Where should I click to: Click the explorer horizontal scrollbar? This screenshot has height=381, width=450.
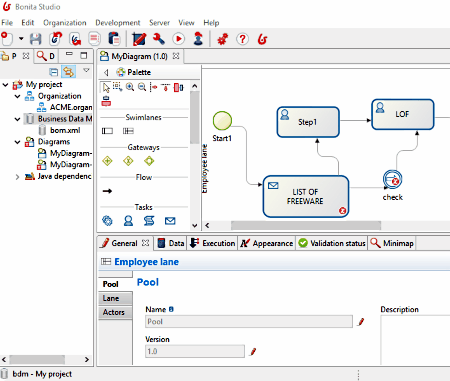[37, 359]
